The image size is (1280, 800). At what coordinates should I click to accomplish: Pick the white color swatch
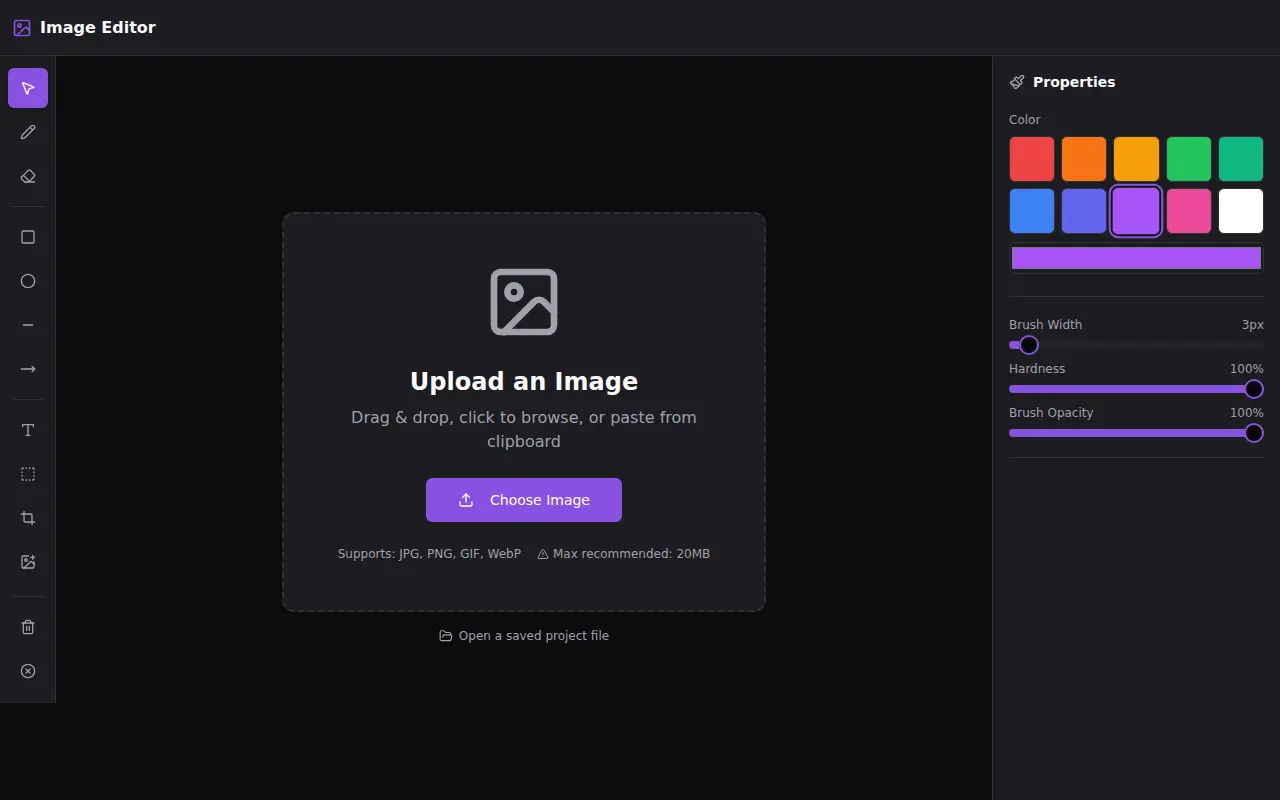1241,211
